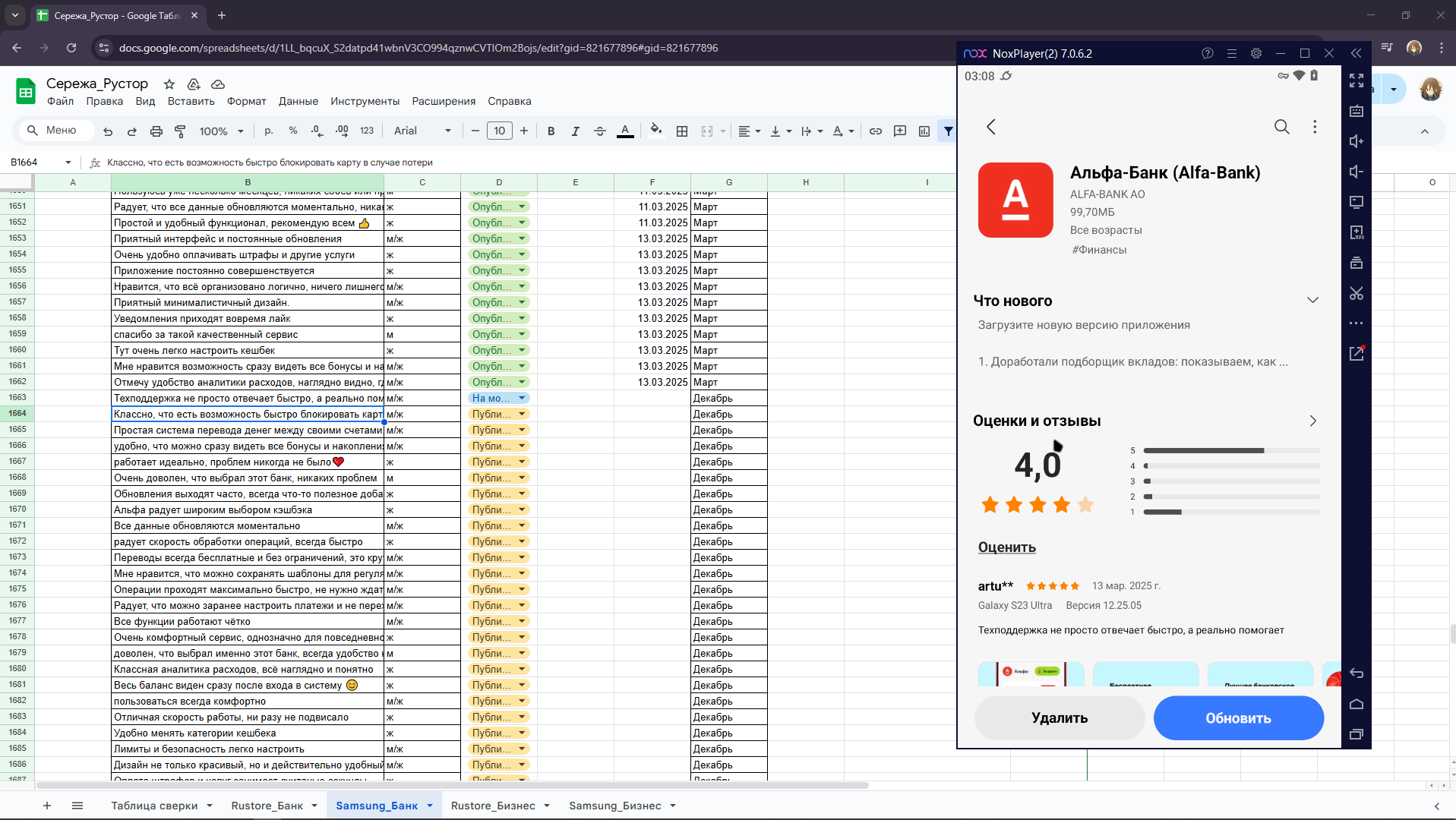Toggle italic formatting button
The width and height of the screenshot is (1456, 820).
tap(576, 131)
